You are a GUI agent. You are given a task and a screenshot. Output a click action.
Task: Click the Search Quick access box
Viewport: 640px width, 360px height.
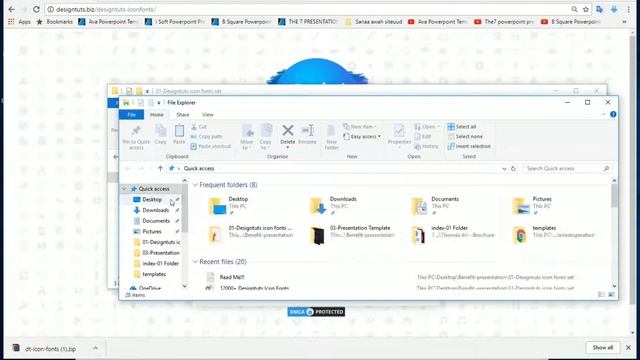[x=567, y=169]
